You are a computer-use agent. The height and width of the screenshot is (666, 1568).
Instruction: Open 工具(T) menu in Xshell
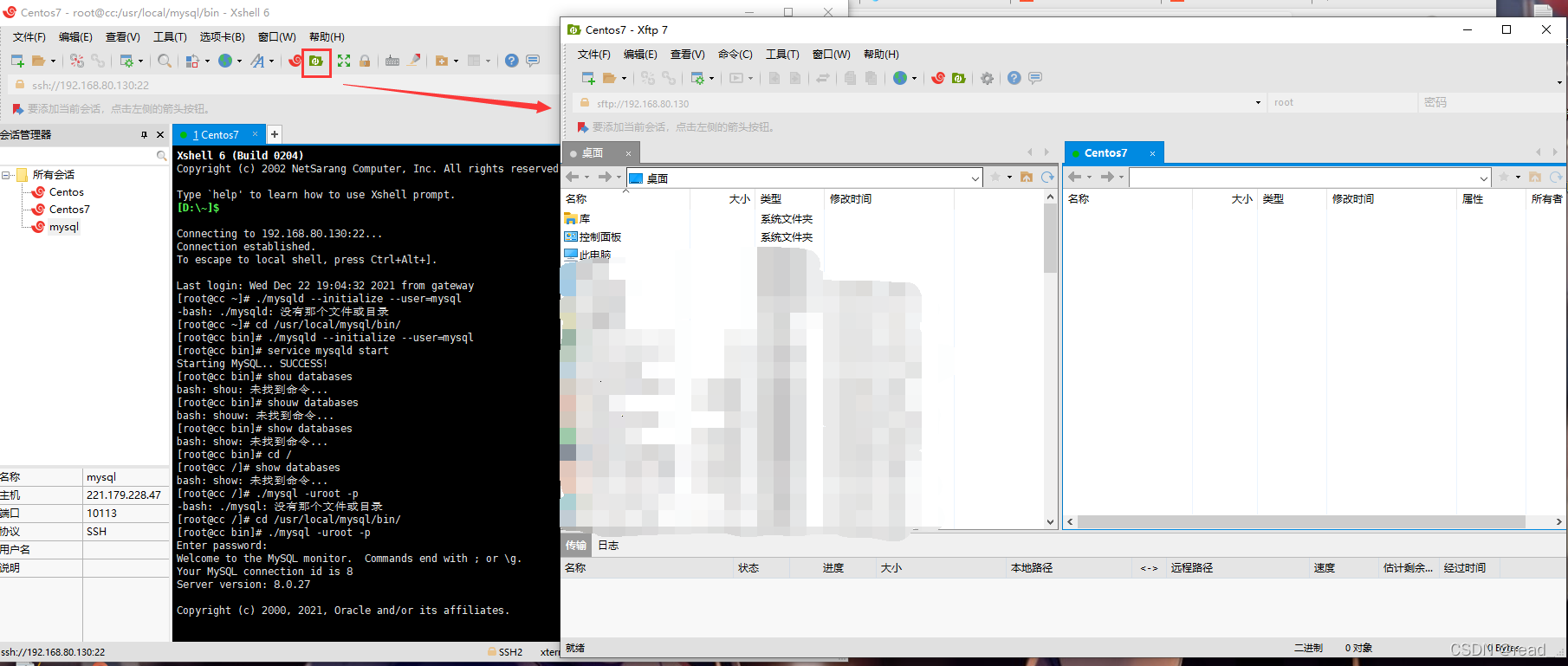coord(170,36)
